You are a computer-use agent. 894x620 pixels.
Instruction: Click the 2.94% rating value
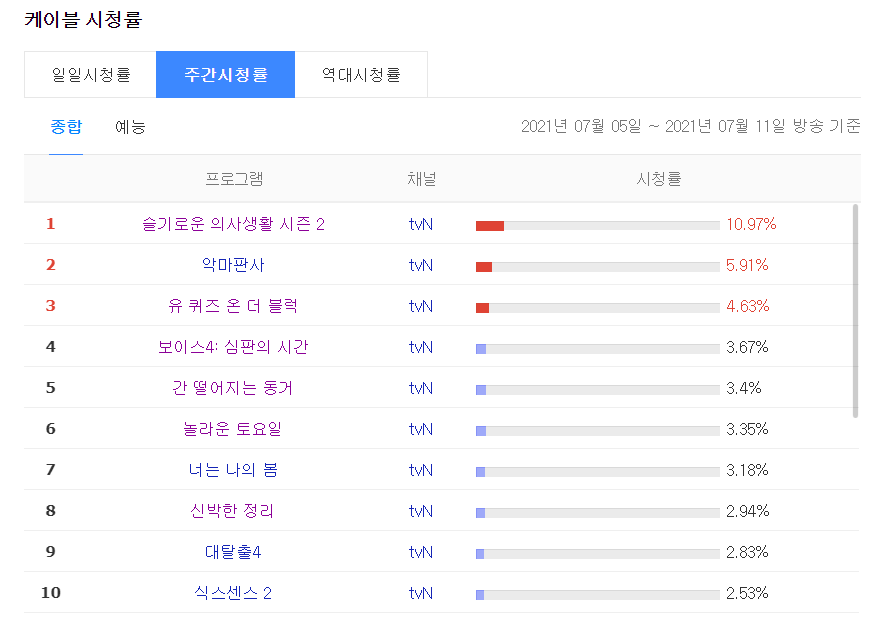[x=747, y=512]
